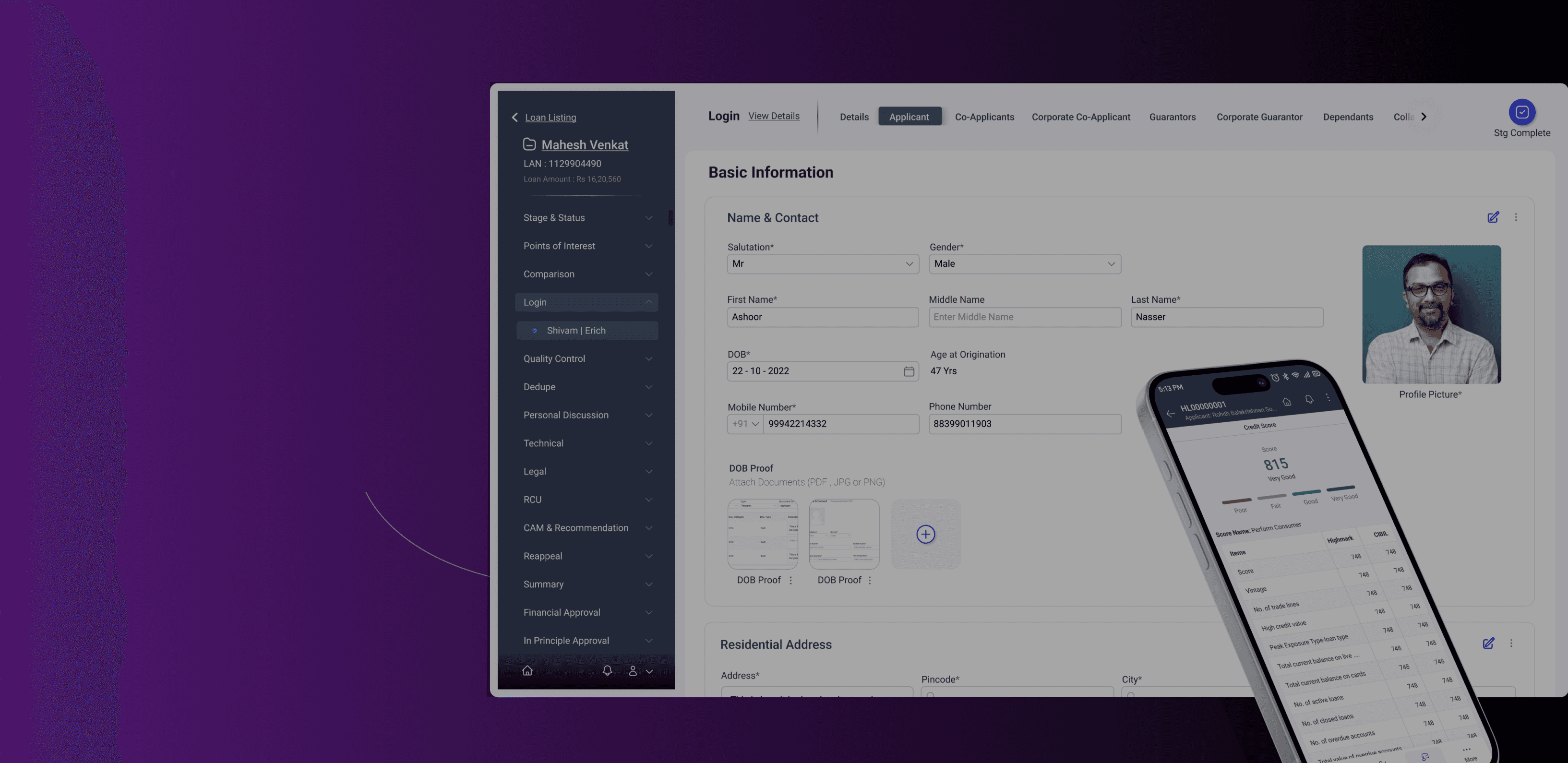Open more options for Name & Contact

tap(1516, 217)
